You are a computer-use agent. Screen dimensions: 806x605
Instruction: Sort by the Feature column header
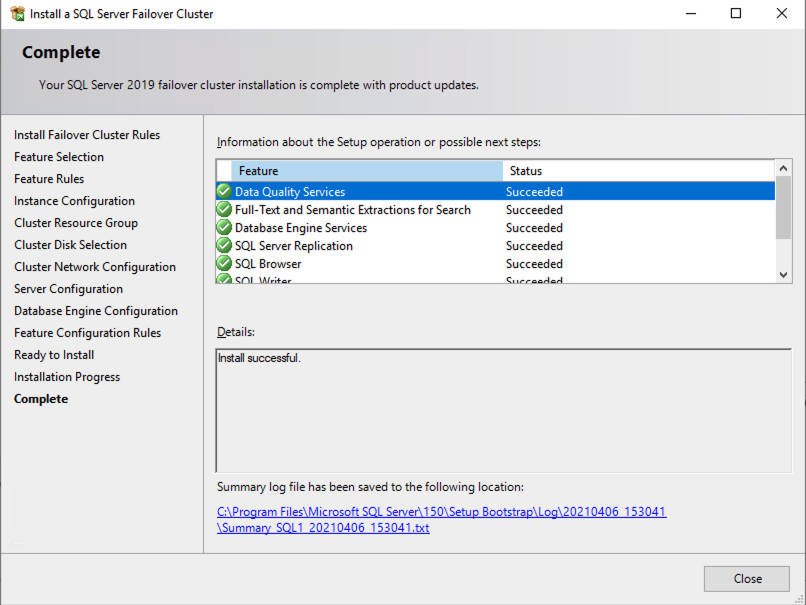point(366,171)
